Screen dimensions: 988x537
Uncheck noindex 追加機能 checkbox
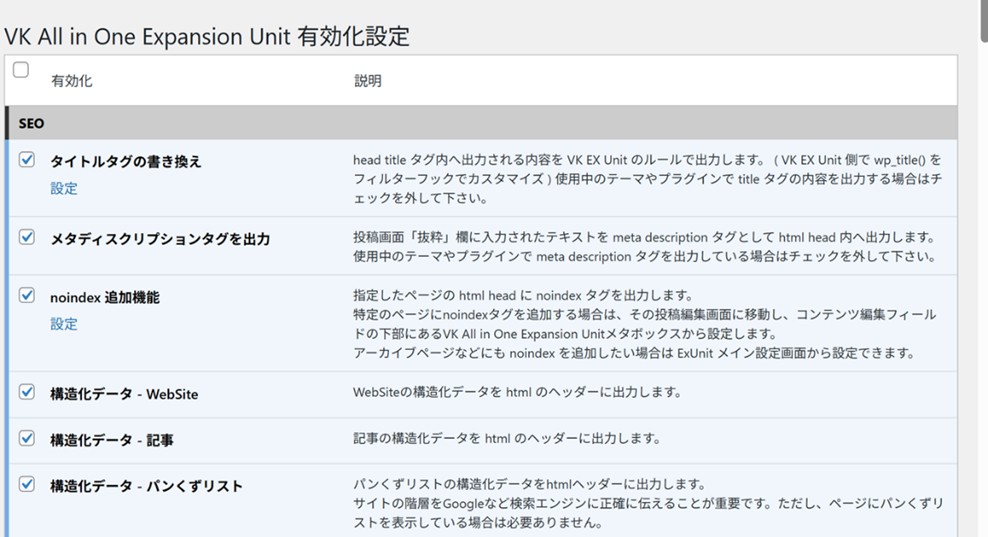(26, 295)
